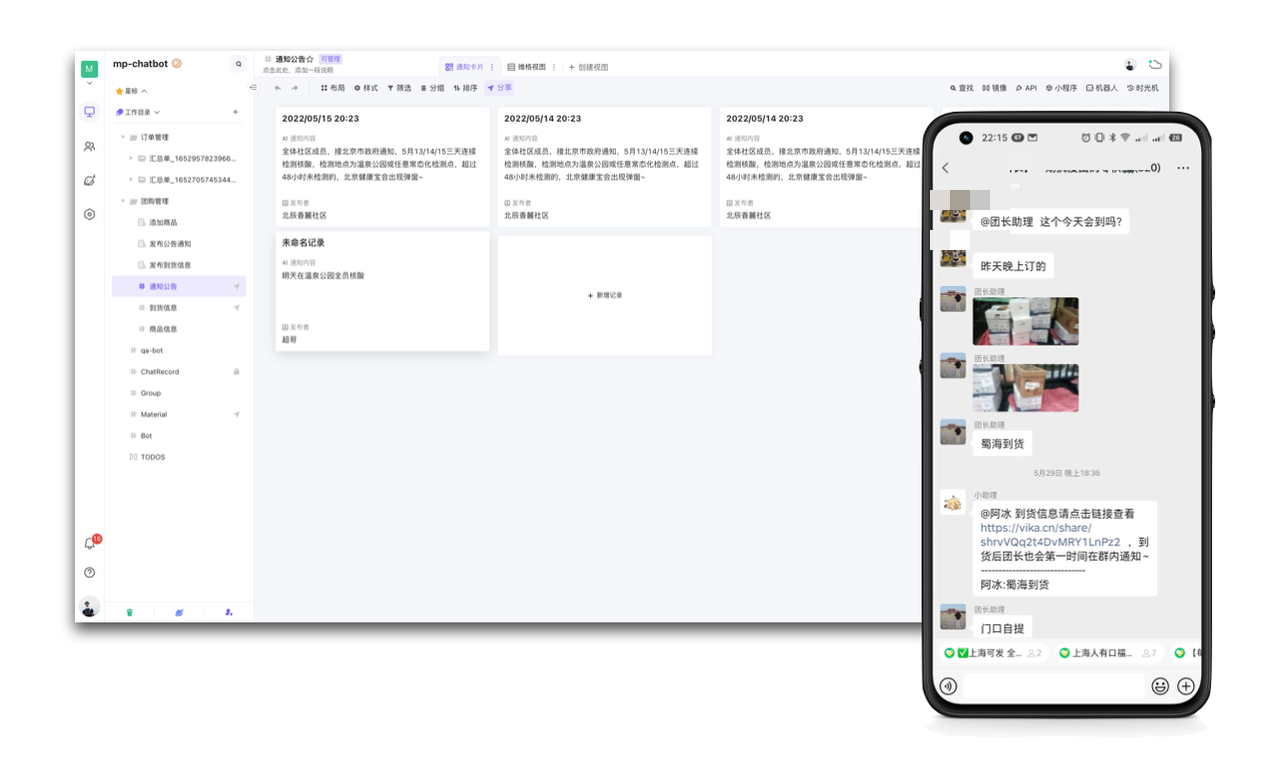The width and height of the screenshot is (1280, 758).
Task: Open notifications bell in left sidebar
Action: point(90,543)
